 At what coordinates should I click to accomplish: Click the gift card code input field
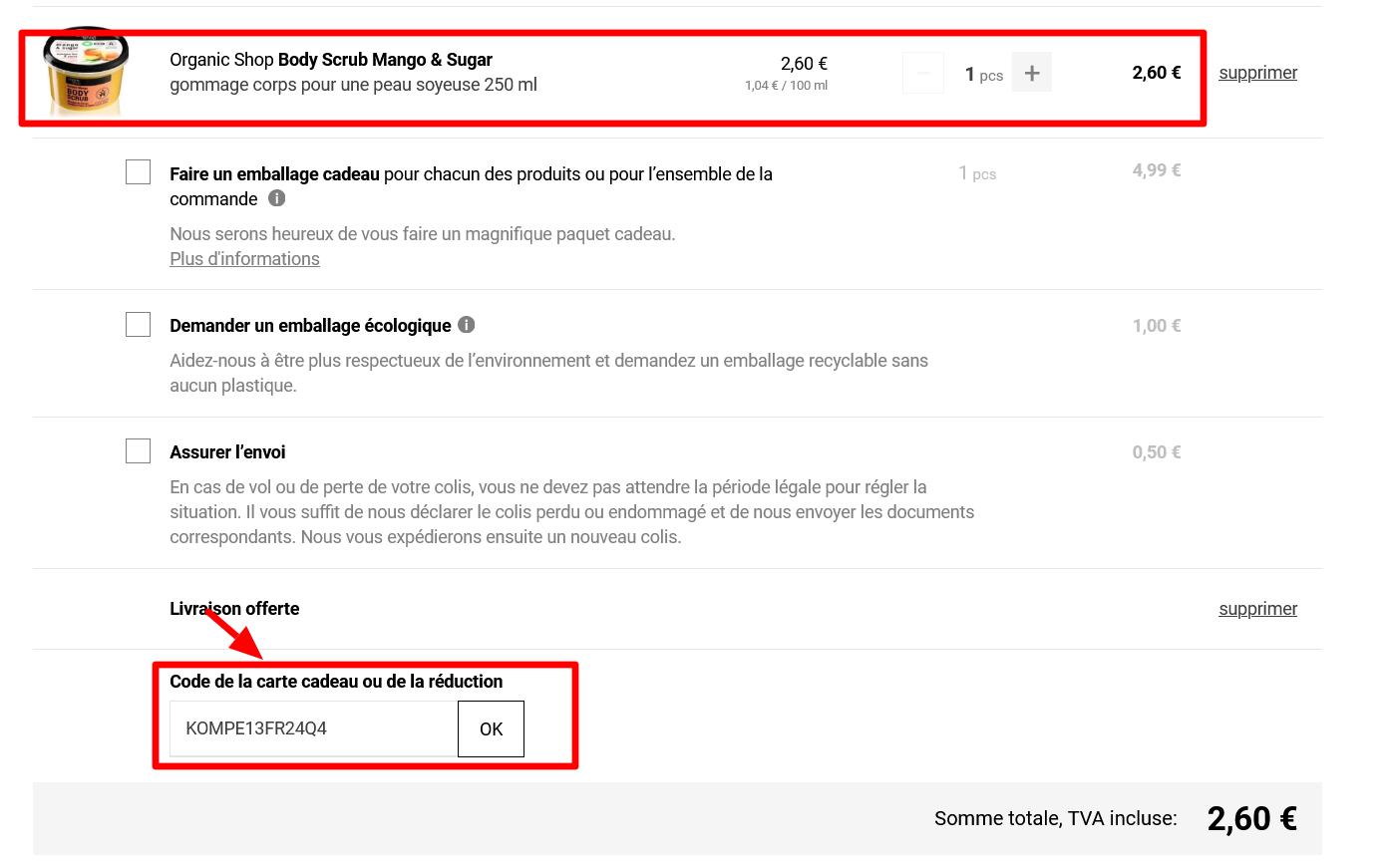[x=313, y=728]
